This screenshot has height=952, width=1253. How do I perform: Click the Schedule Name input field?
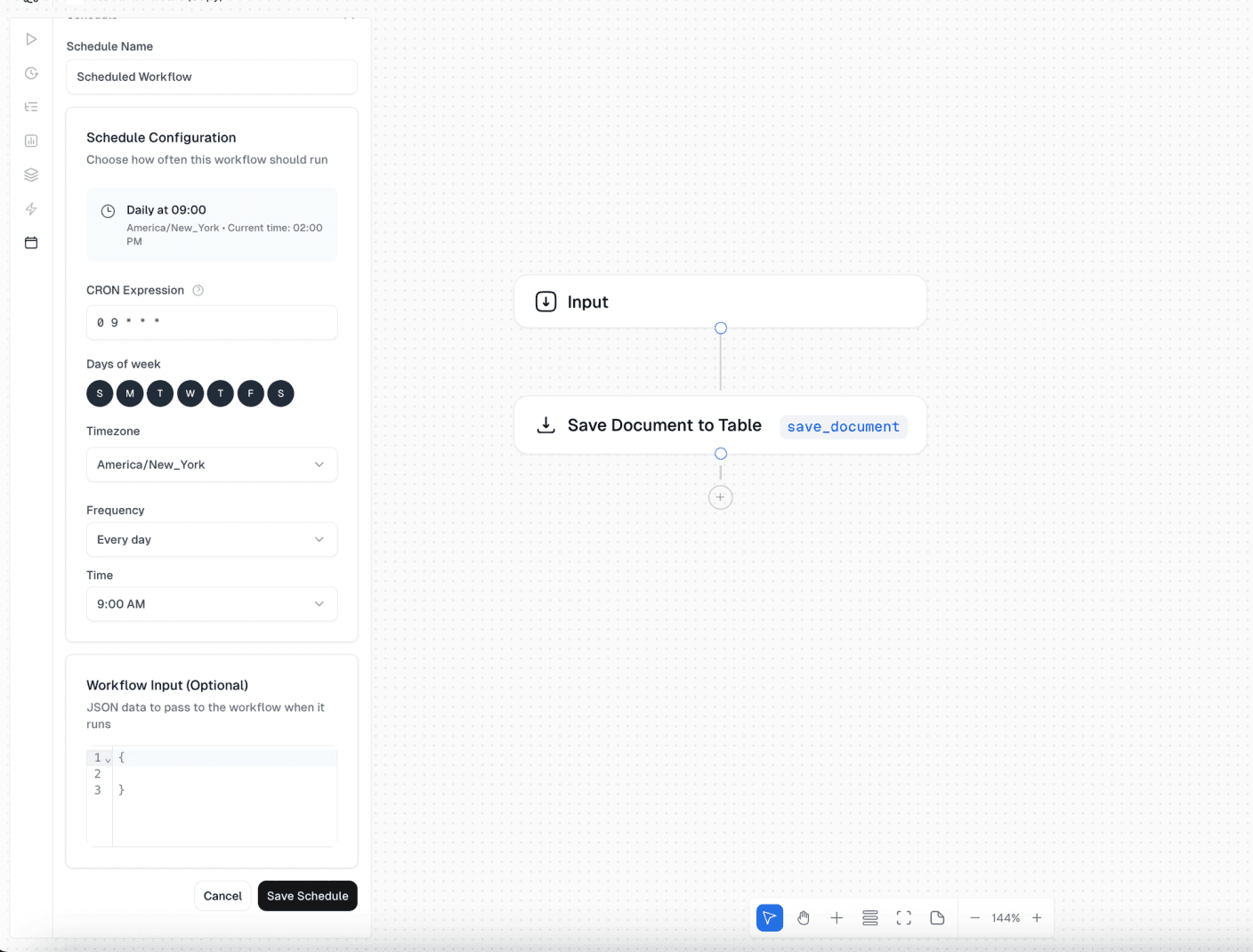point(212,77)
